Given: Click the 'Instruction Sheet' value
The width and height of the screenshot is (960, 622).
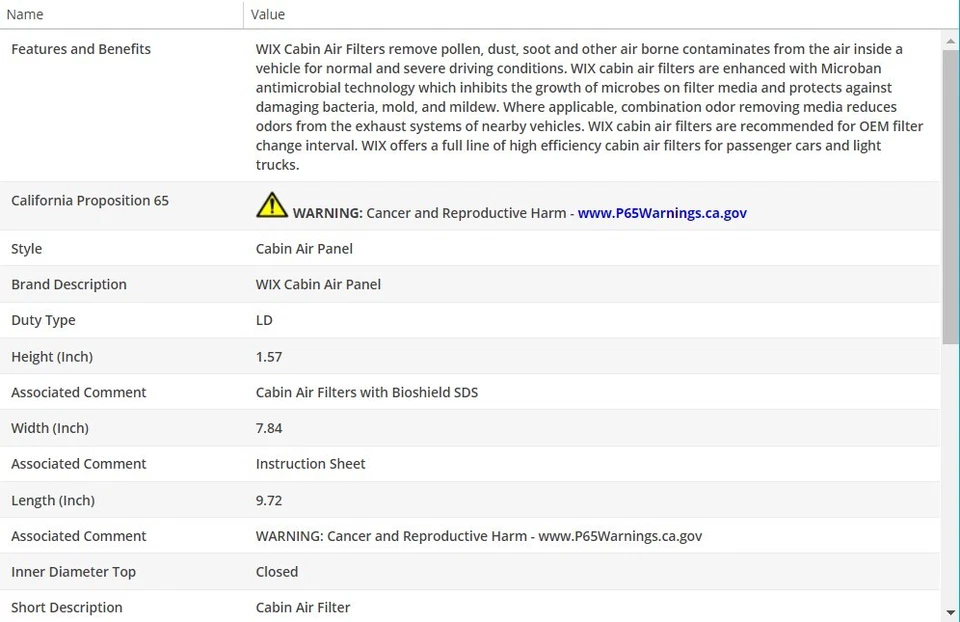Looking at the screenshot, I should [x=310, y=464].
